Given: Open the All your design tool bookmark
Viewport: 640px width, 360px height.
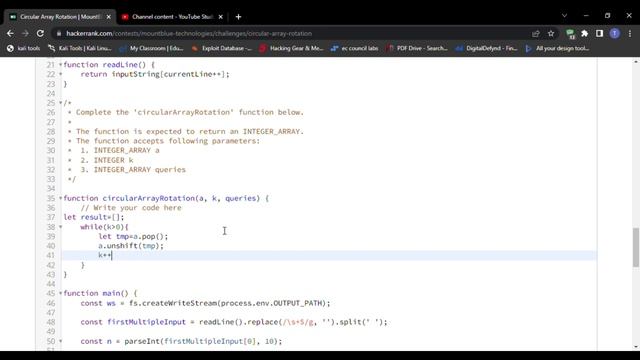Looking at the screenshot, I should pos(557,48).
